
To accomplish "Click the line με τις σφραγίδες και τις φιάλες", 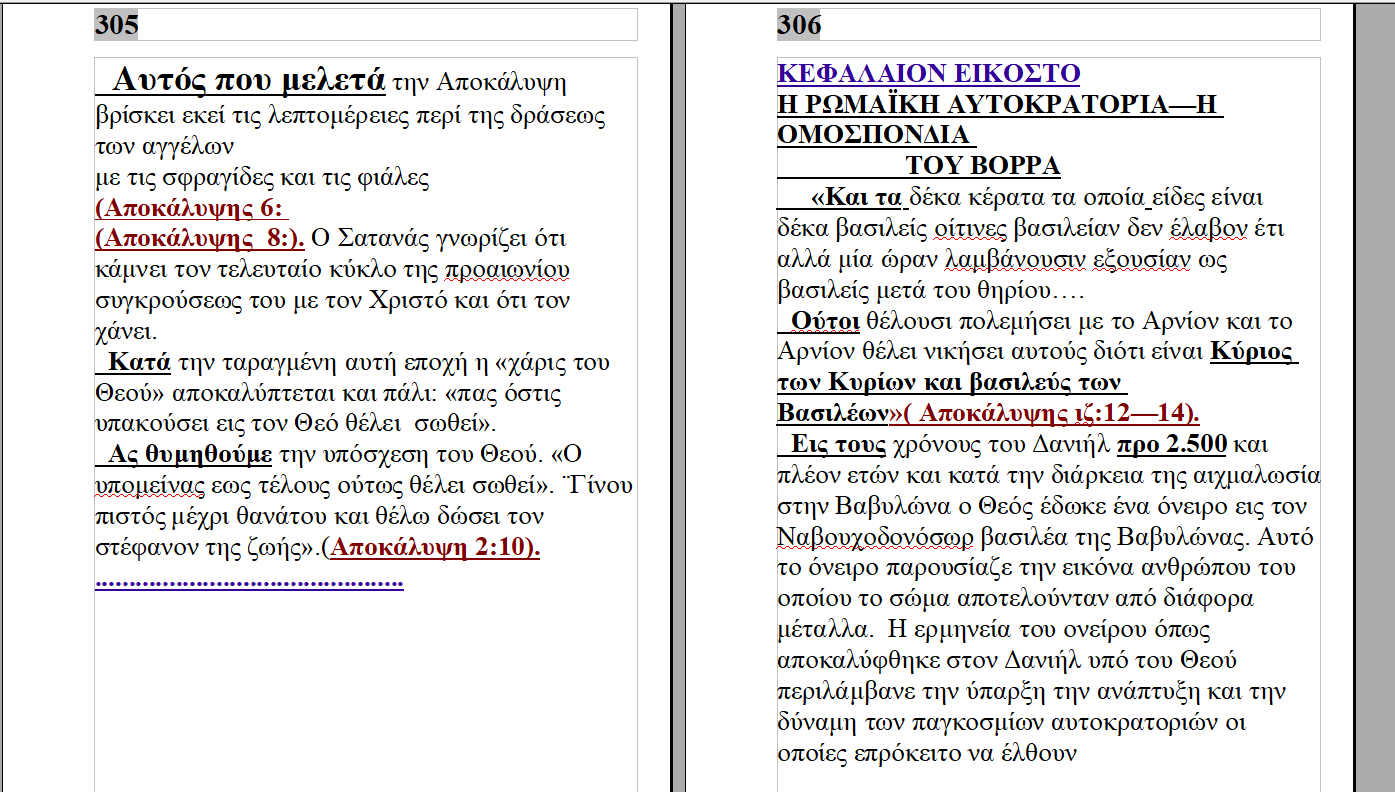I will (x=262, y=179).
